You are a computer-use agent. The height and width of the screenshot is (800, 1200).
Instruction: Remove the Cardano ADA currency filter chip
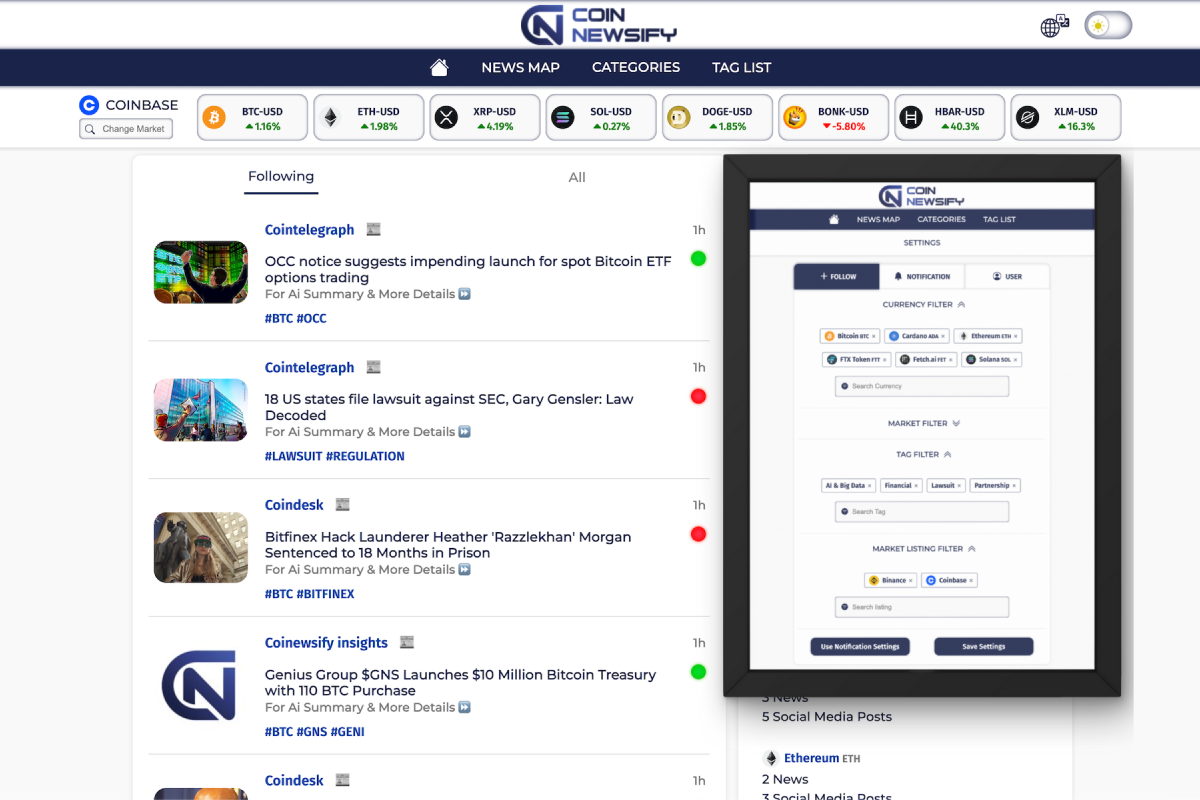[x=944, y=336]
